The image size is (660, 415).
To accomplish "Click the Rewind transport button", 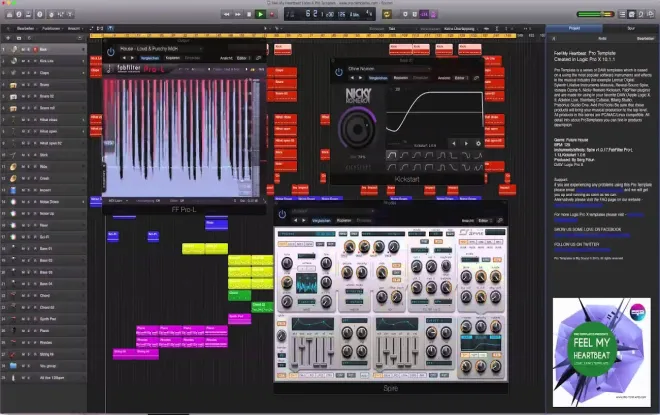I will [x=226, y=14].
